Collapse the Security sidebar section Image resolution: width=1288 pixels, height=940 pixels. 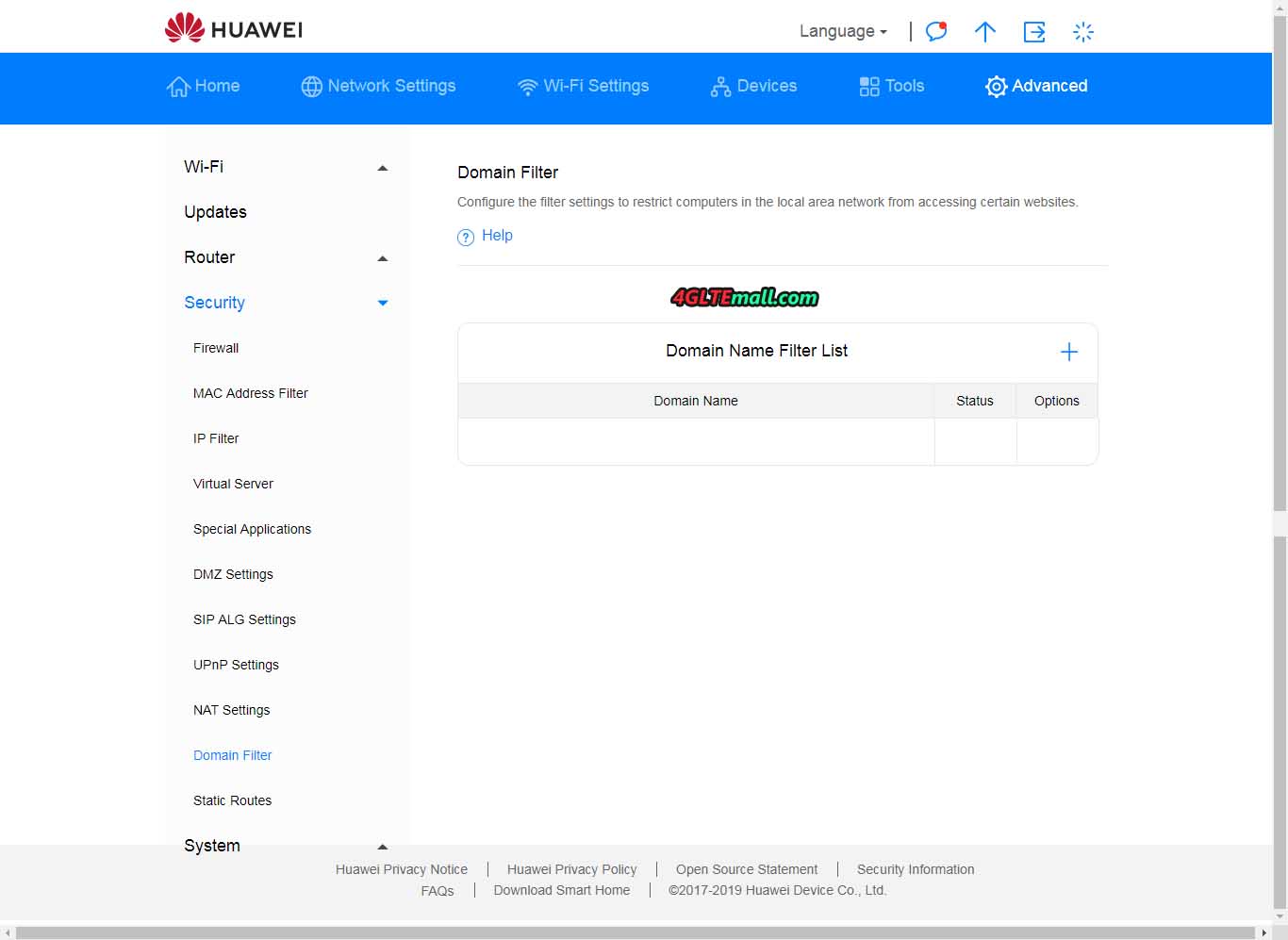382,303
